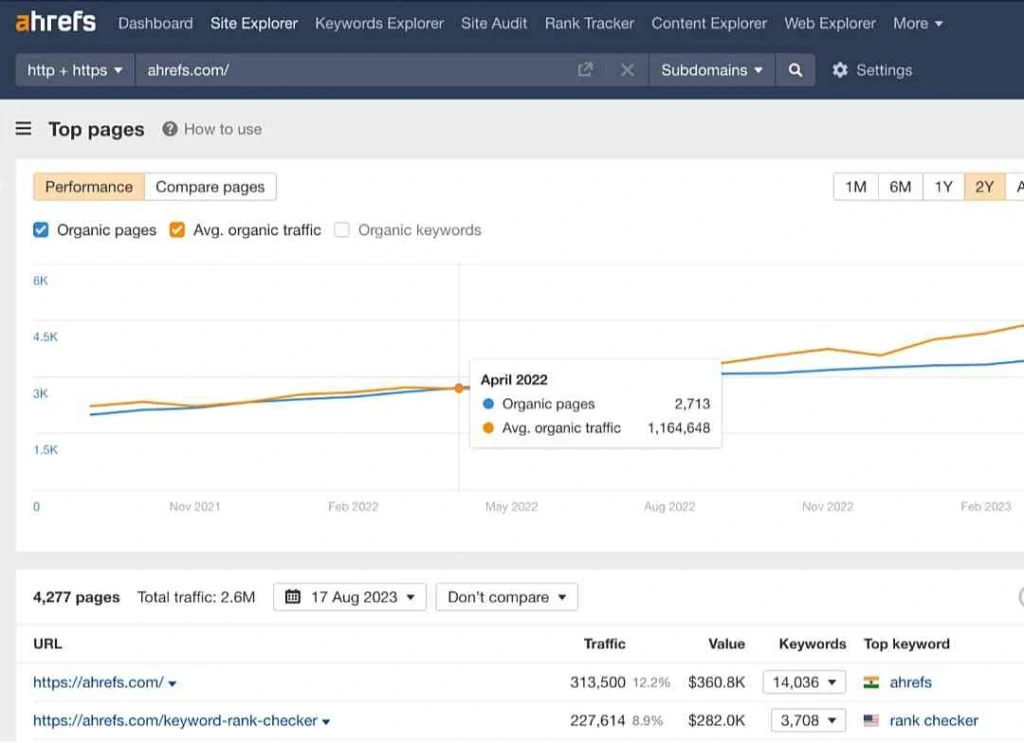1024x743 pixels.
Task: Open URL in new tab icon
Action: tap(585, 70)
